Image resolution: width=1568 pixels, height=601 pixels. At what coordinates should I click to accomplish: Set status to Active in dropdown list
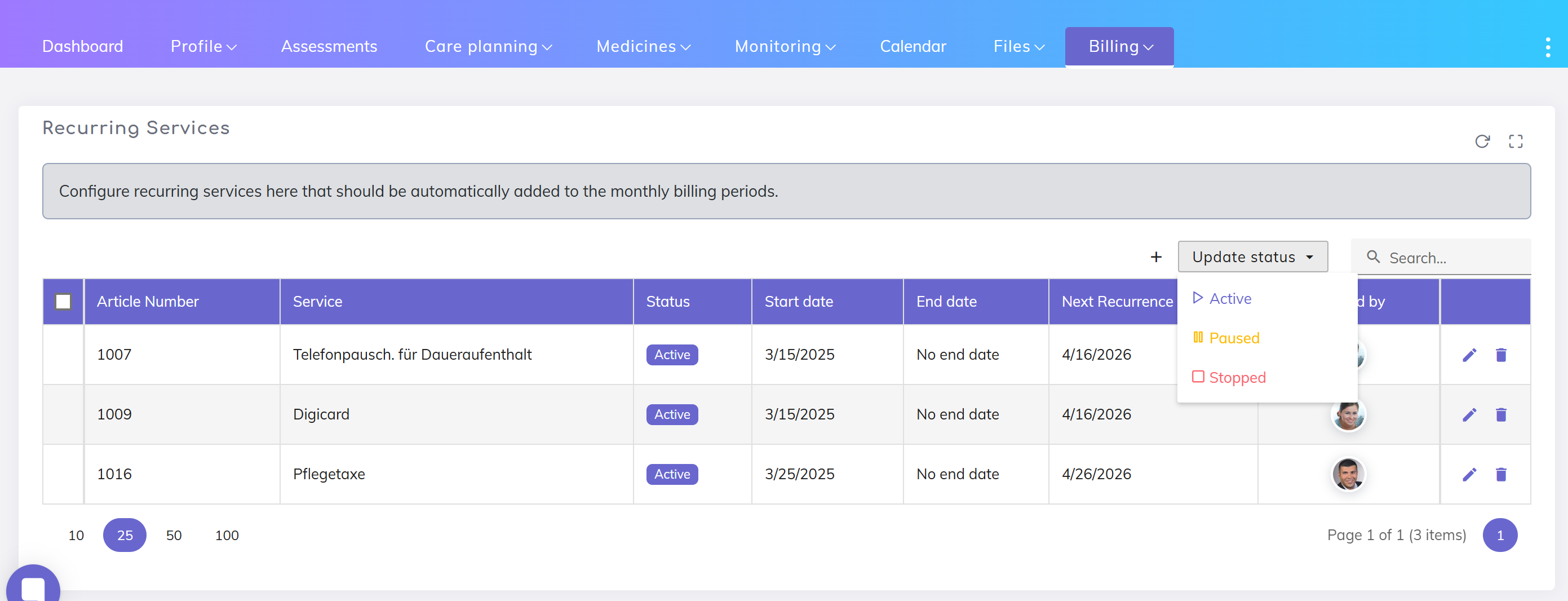coord(1230,298)
